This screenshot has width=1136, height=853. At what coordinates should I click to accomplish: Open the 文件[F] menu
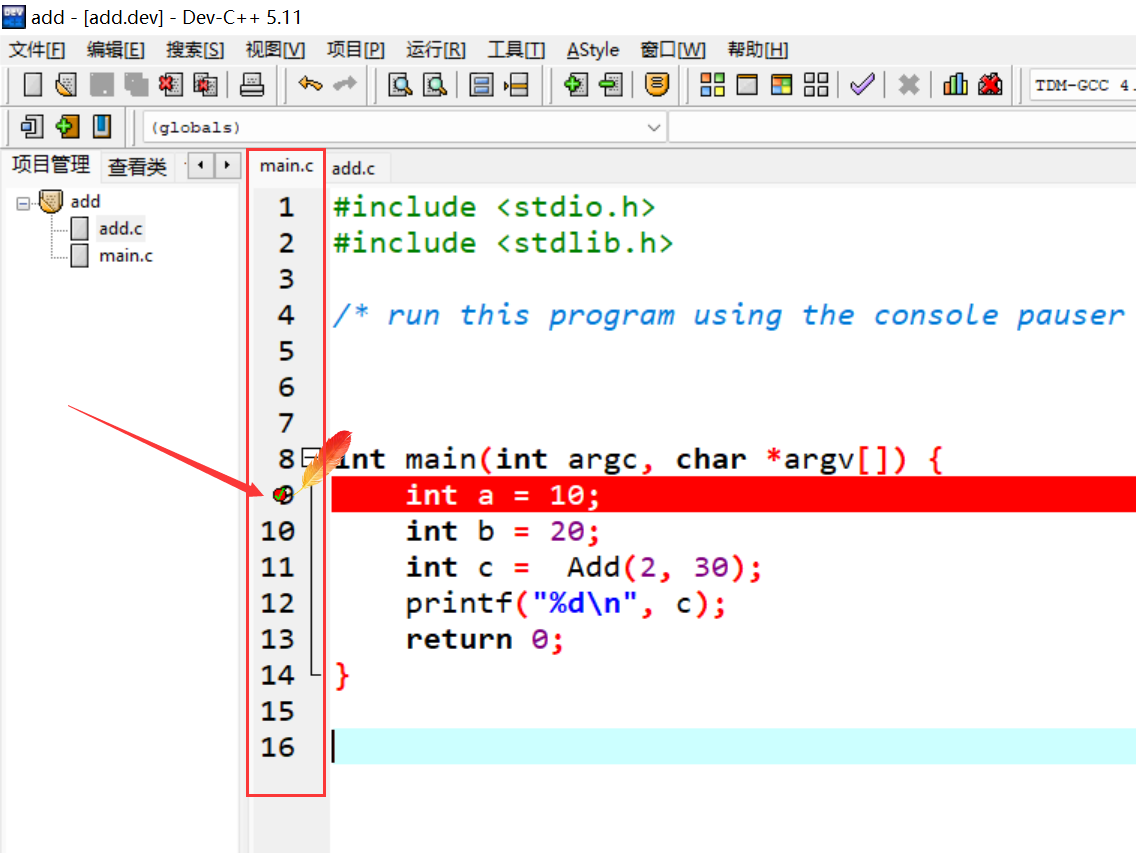[x=37, y=50]
